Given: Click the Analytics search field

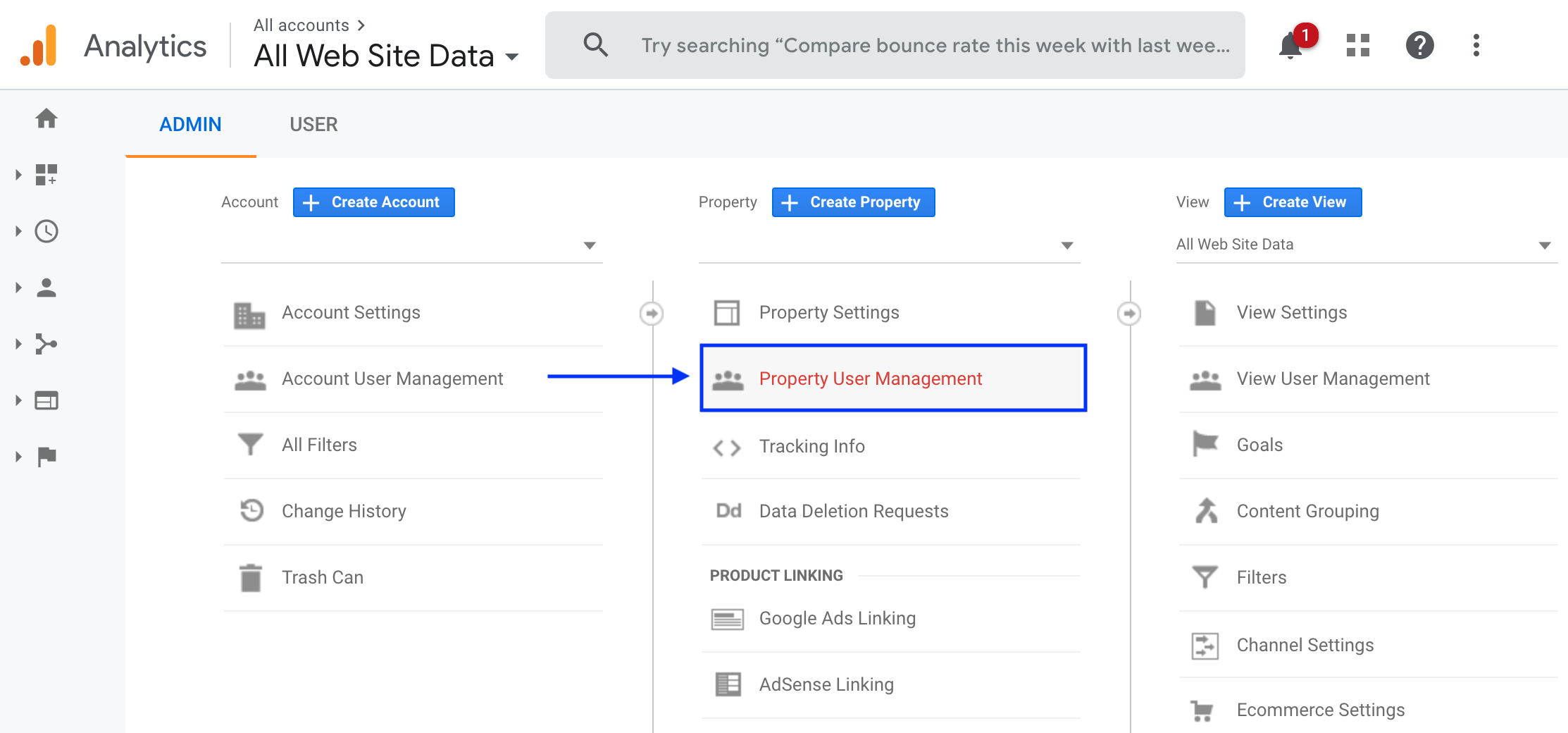Looking at the screenshot, I should tap(916, 46).
